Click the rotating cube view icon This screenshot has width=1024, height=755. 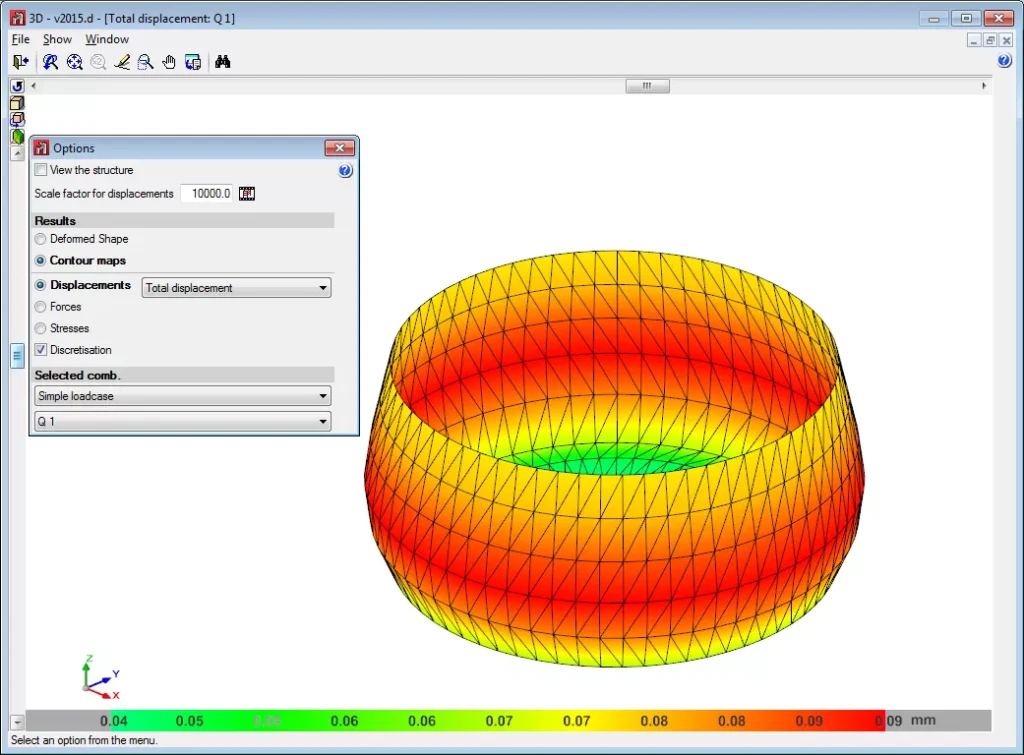click(17, 119)
